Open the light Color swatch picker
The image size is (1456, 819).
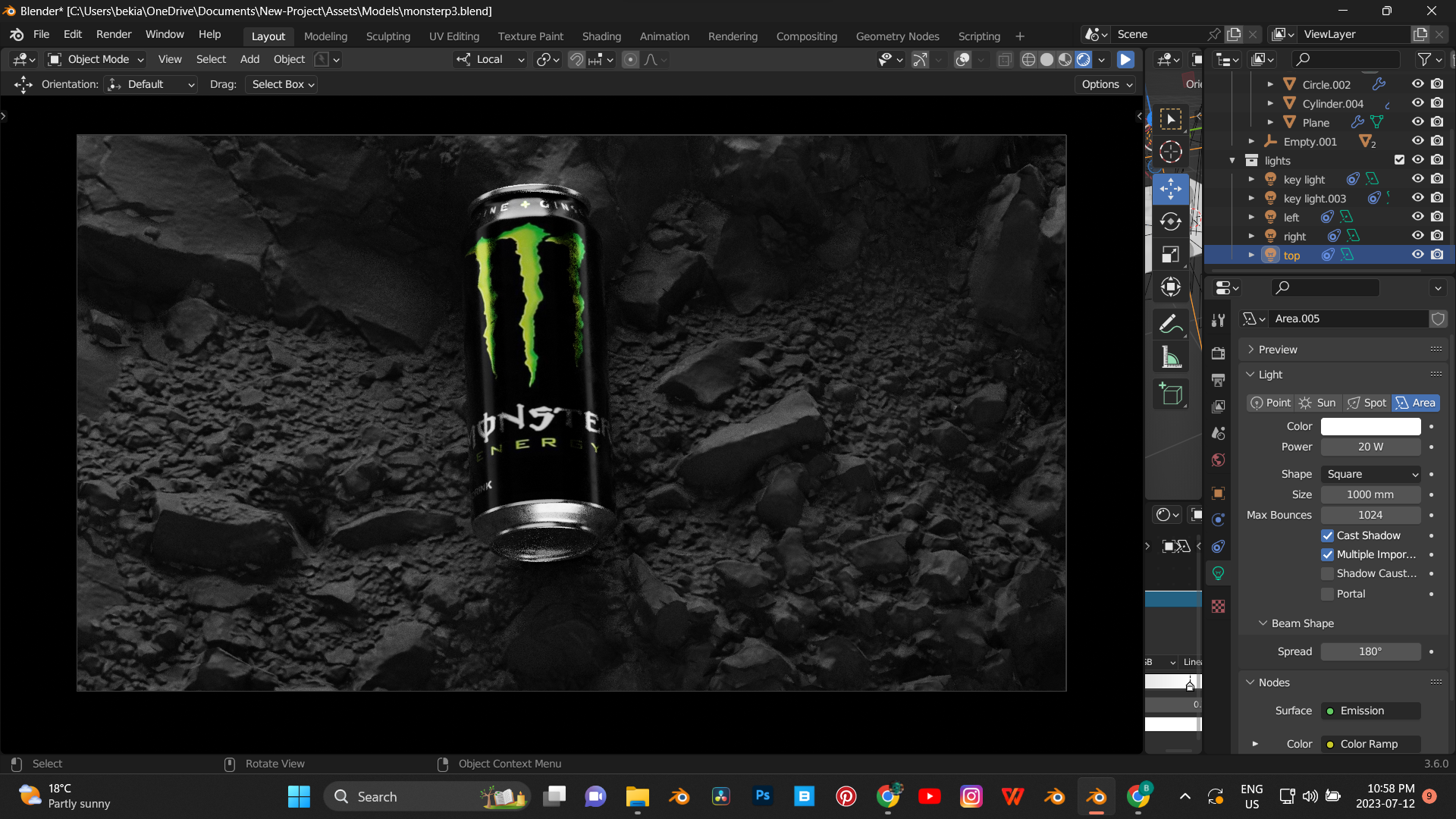pyautogui.click(x=1370, y=426)
